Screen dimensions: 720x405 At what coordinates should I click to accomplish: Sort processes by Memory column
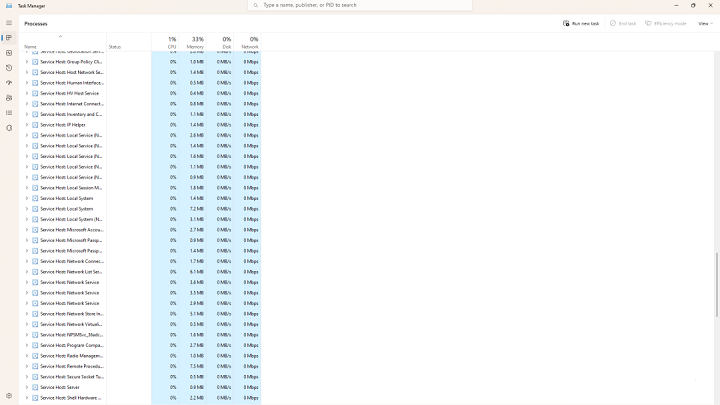[x=194, y=42]
